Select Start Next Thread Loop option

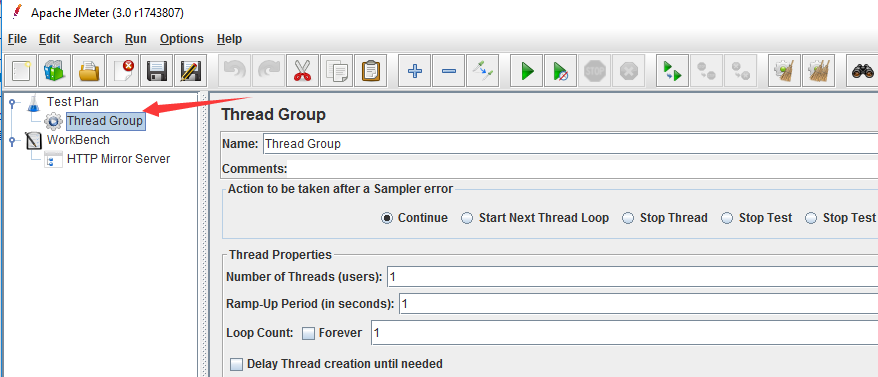pos(467,218)
